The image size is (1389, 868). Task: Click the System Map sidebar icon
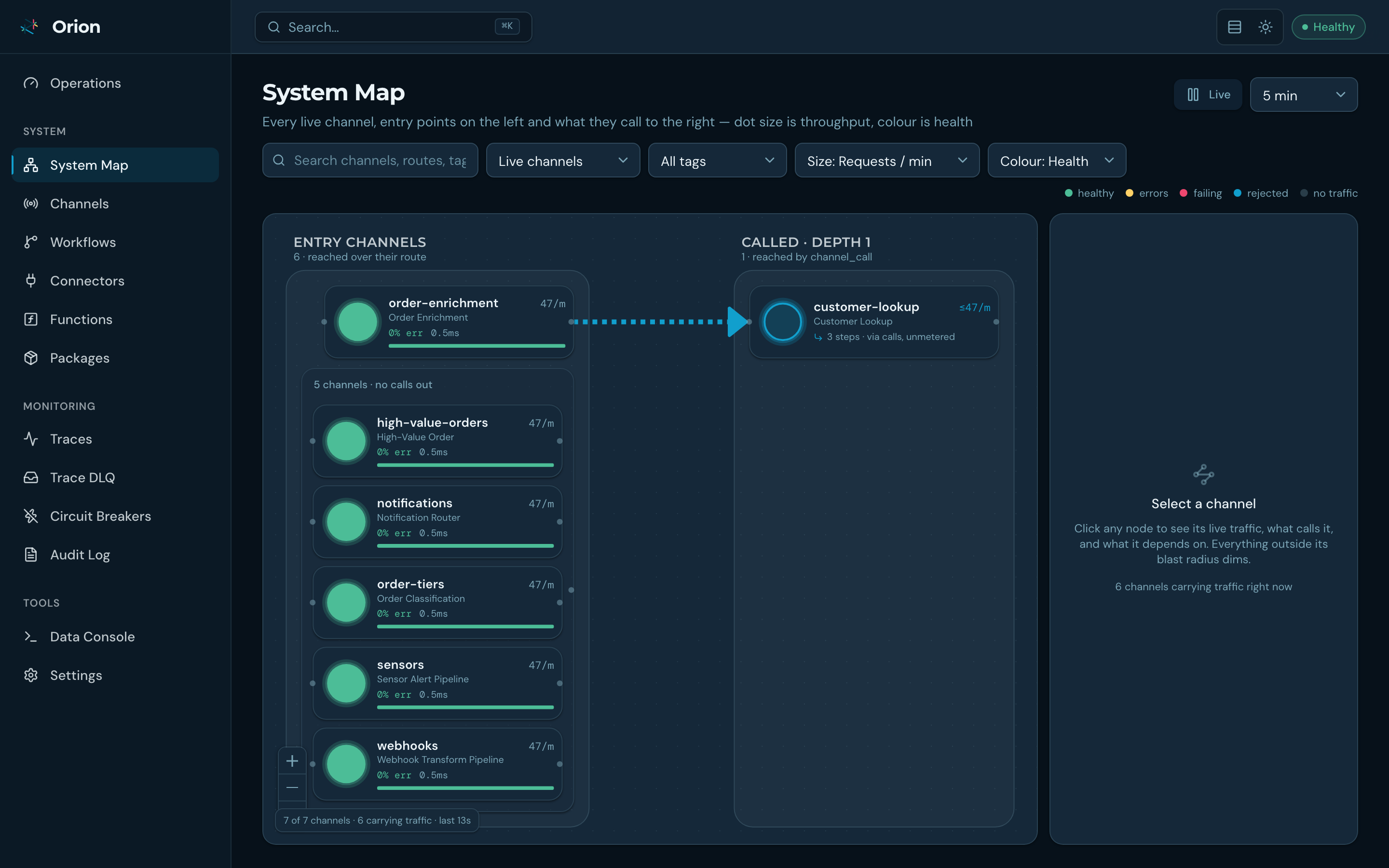point(31,165)
